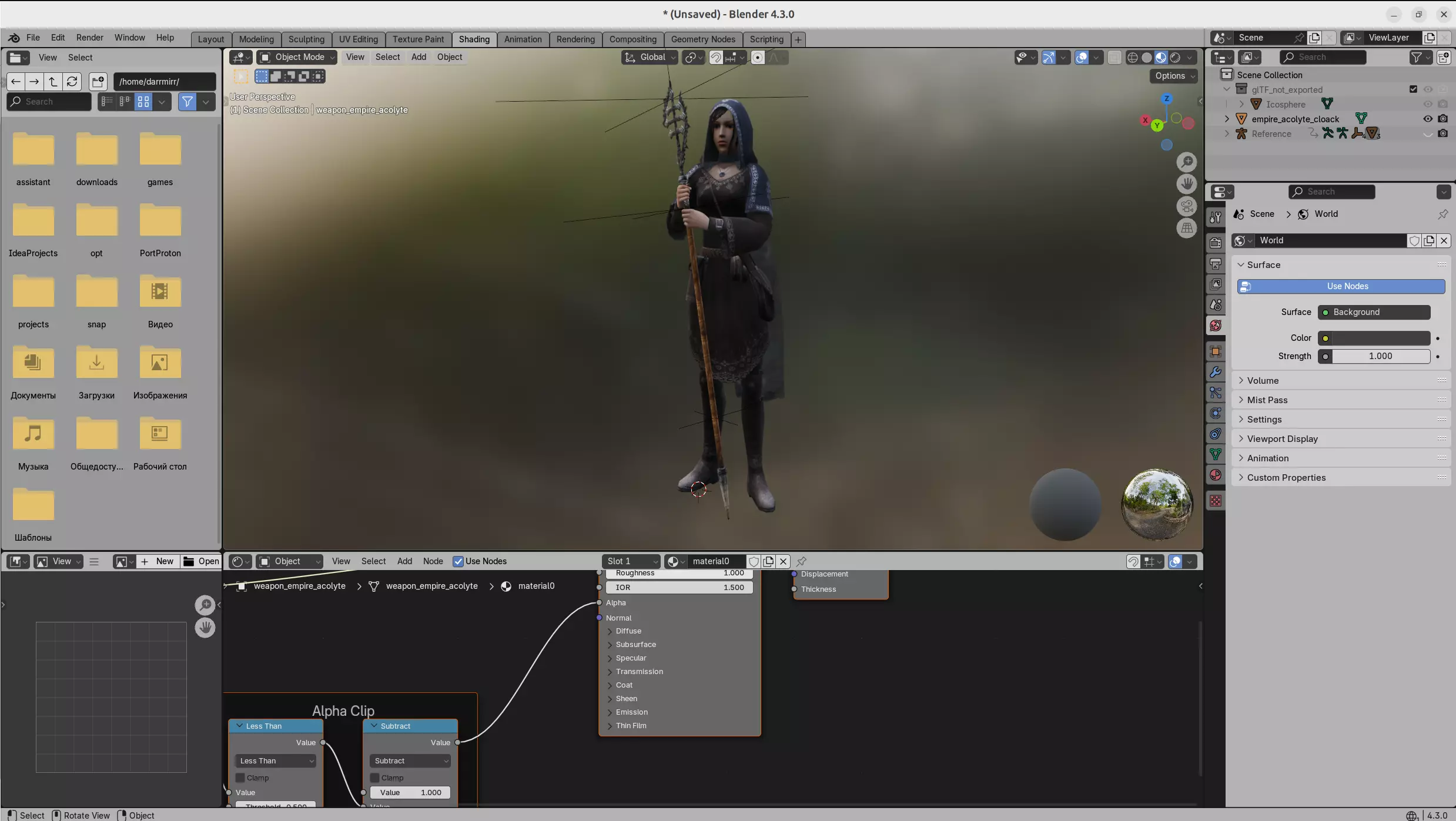Image resolution: width=1456 pixels, height=821 pixels.
Task: Open the Modifiers wrench properties tab
Action: [x=1216, y=372]
